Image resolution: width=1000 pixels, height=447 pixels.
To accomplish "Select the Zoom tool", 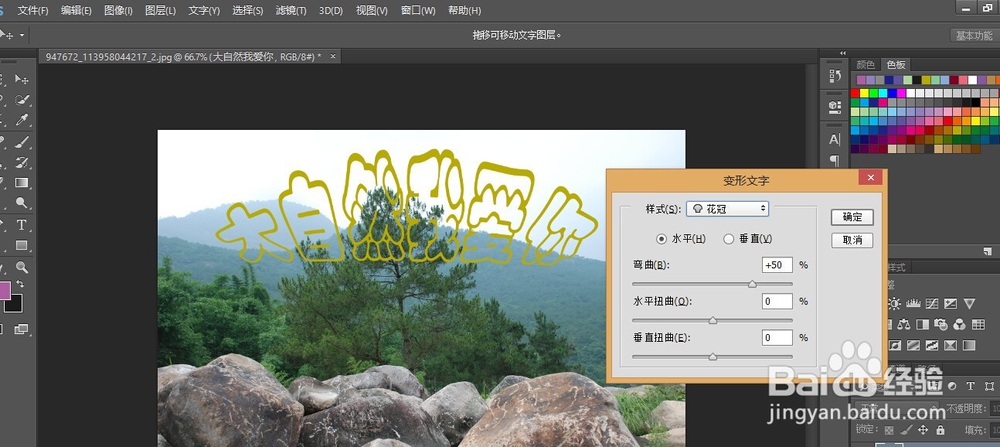I will pos(22,267).
